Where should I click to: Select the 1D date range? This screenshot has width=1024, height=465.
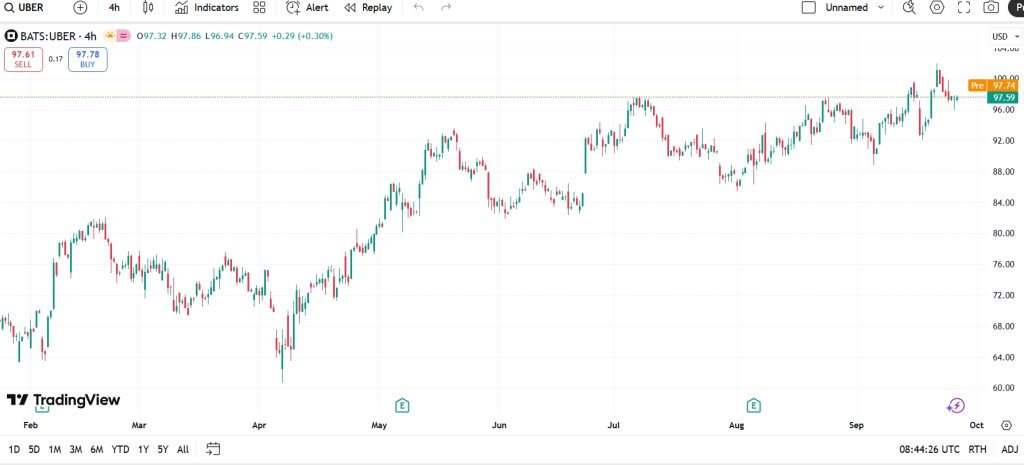[x=14, y=449]
